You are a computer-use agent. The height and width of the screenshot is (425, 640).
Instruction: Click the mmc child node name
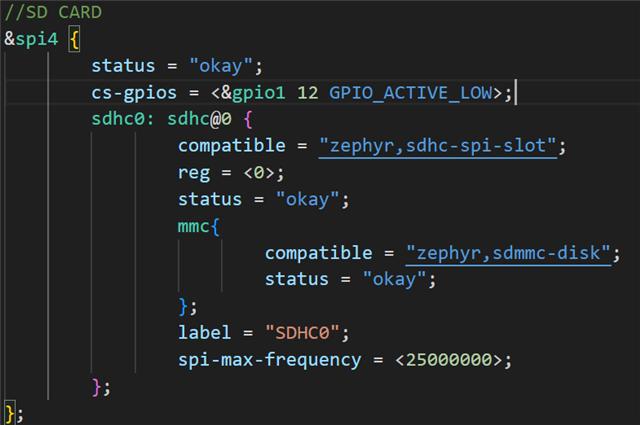coord(194,226)
